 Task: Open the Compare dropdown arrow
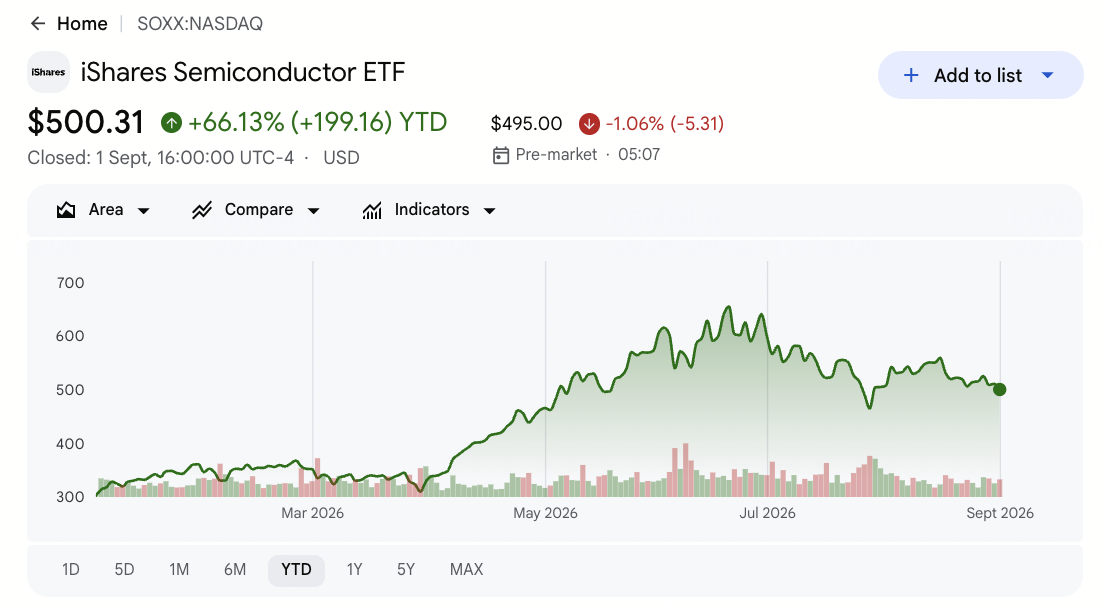(314, 210)
